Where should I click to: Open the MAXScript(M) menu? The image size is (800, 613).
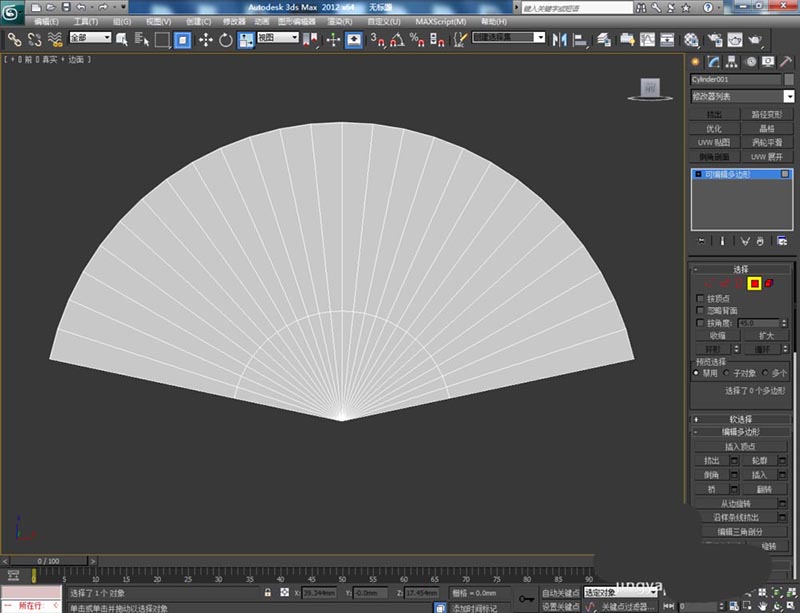[440, 21]
